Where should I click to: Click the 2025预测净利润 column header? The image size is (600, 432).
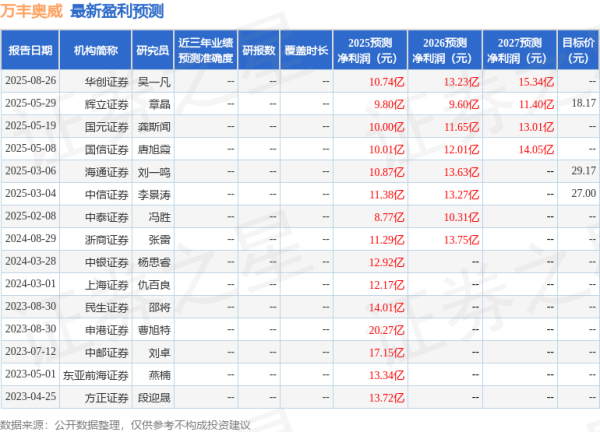(370, 50)
